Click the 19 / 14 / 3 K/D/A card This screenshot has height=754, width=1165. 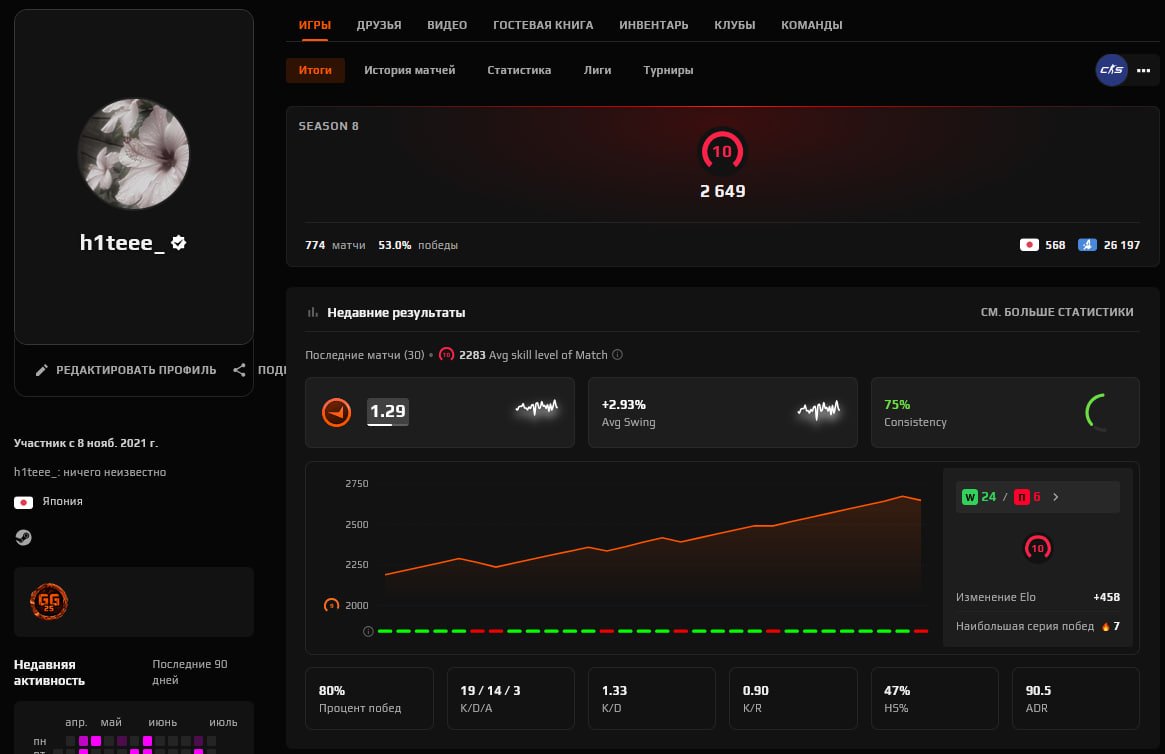(x=510, y=698)
